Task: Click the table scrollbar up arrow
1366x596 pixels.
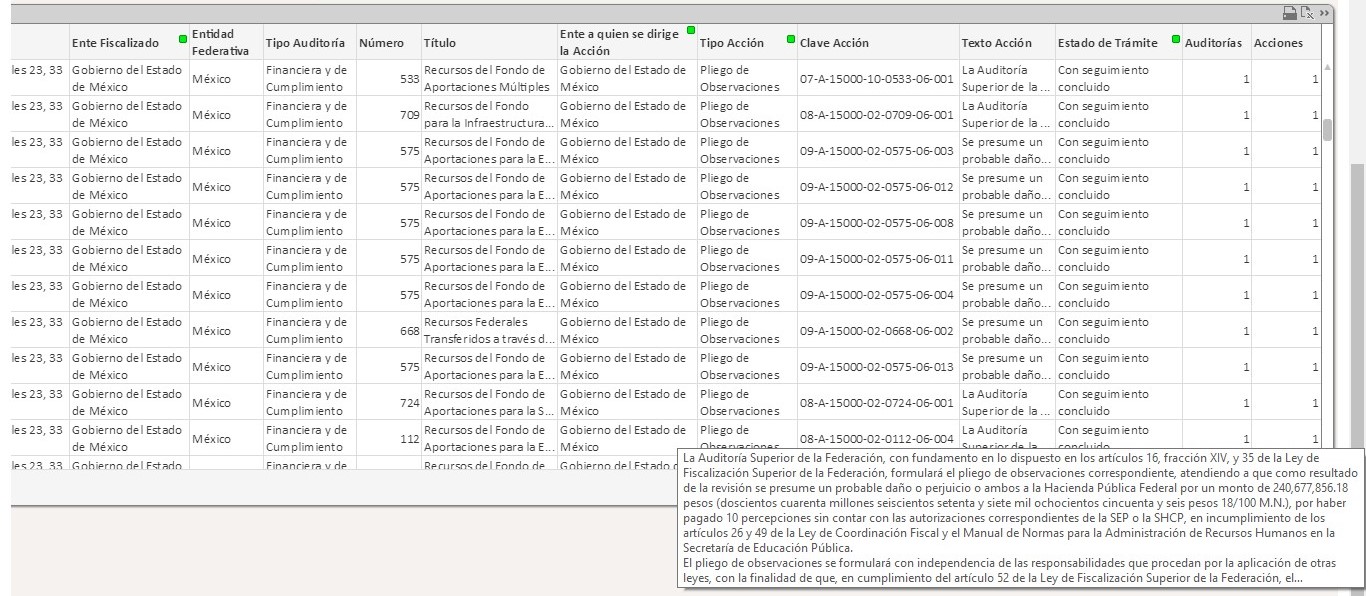Action: (1327, 67)
